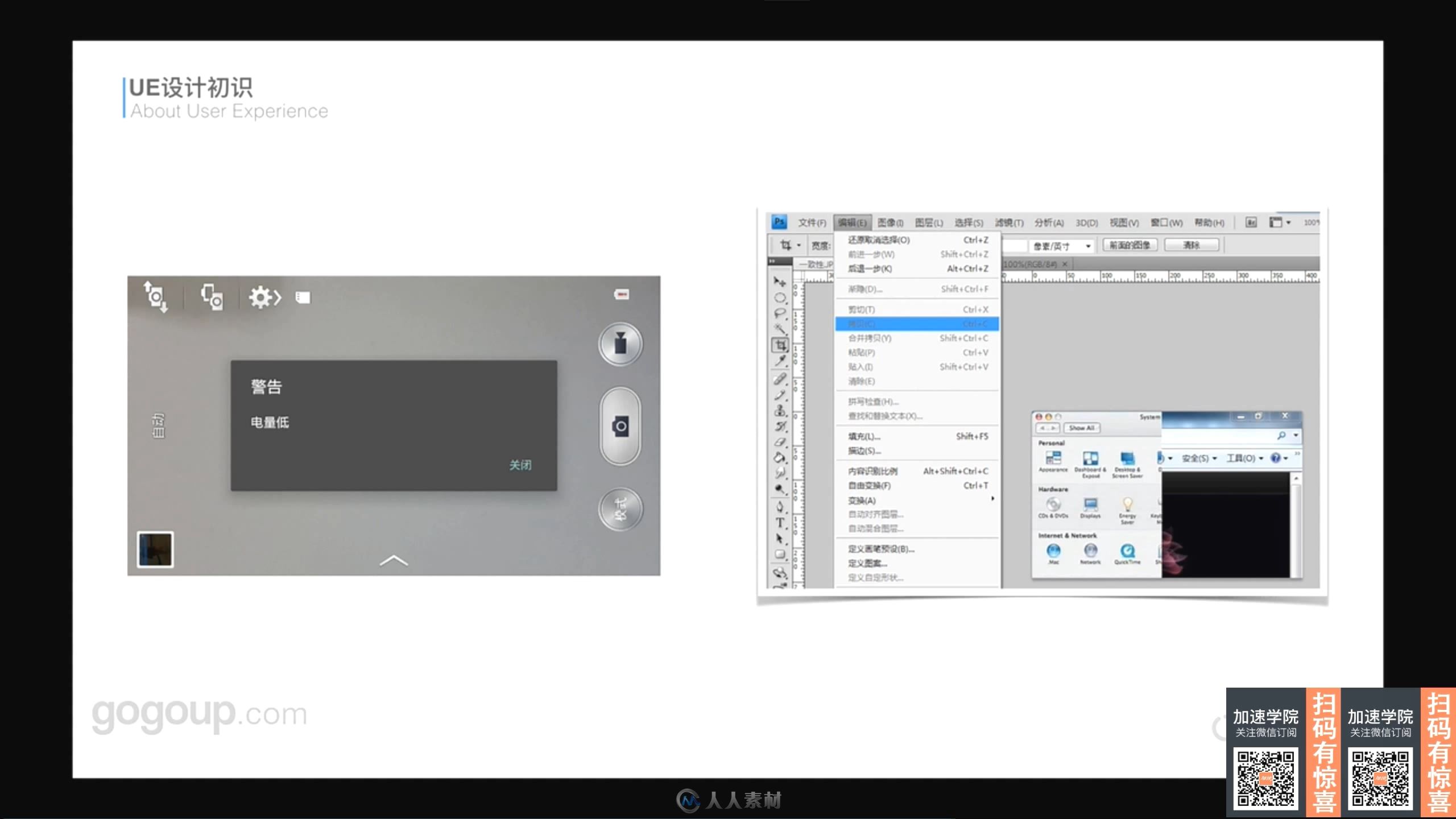Screen dimensions: 1456x819
Task: Click the highlighted copy entry Ctrl+C
Action: [917, 324]
